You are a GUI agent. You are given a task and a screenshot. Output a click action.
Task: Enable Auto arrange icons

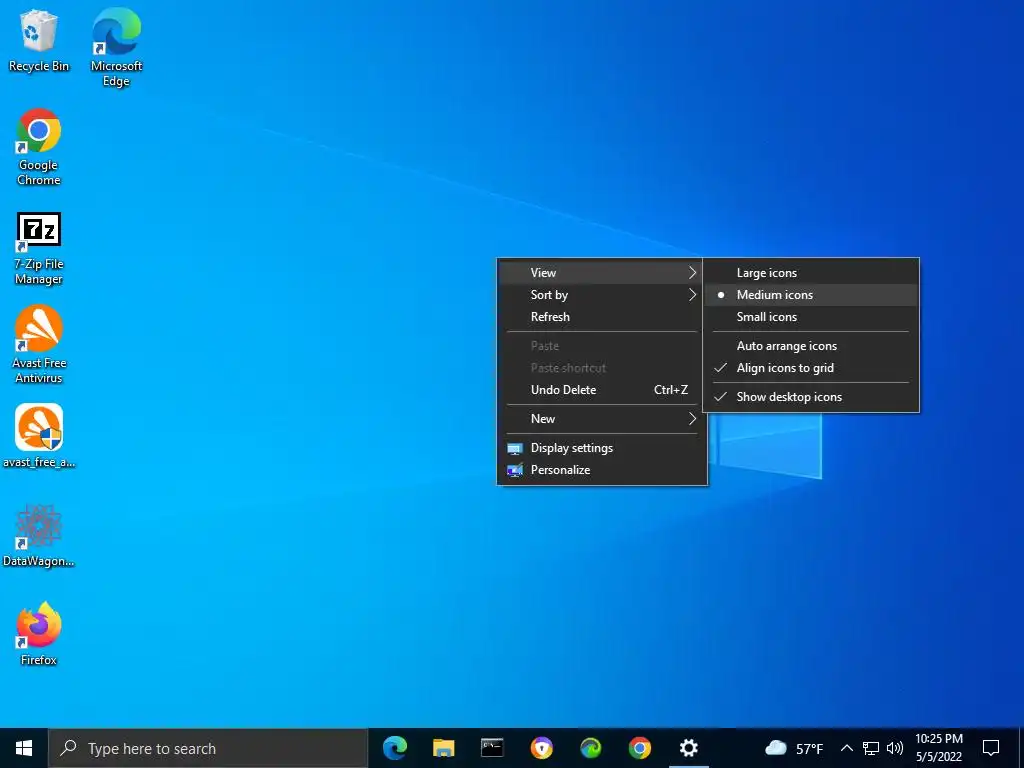point(811,346)
